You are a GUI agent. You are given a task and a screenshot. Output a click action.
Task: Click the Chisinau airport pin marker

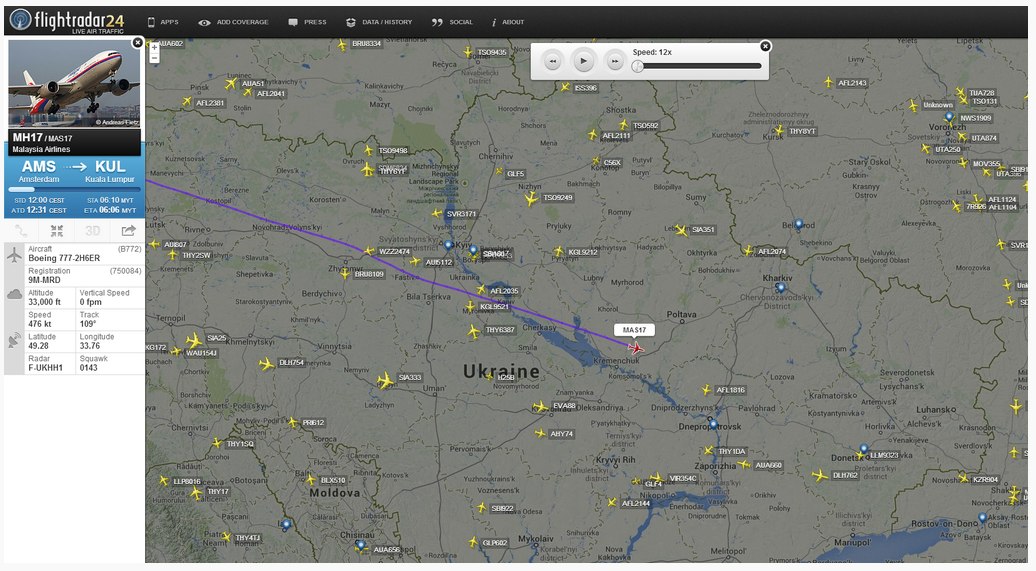[x=360, y=546]
